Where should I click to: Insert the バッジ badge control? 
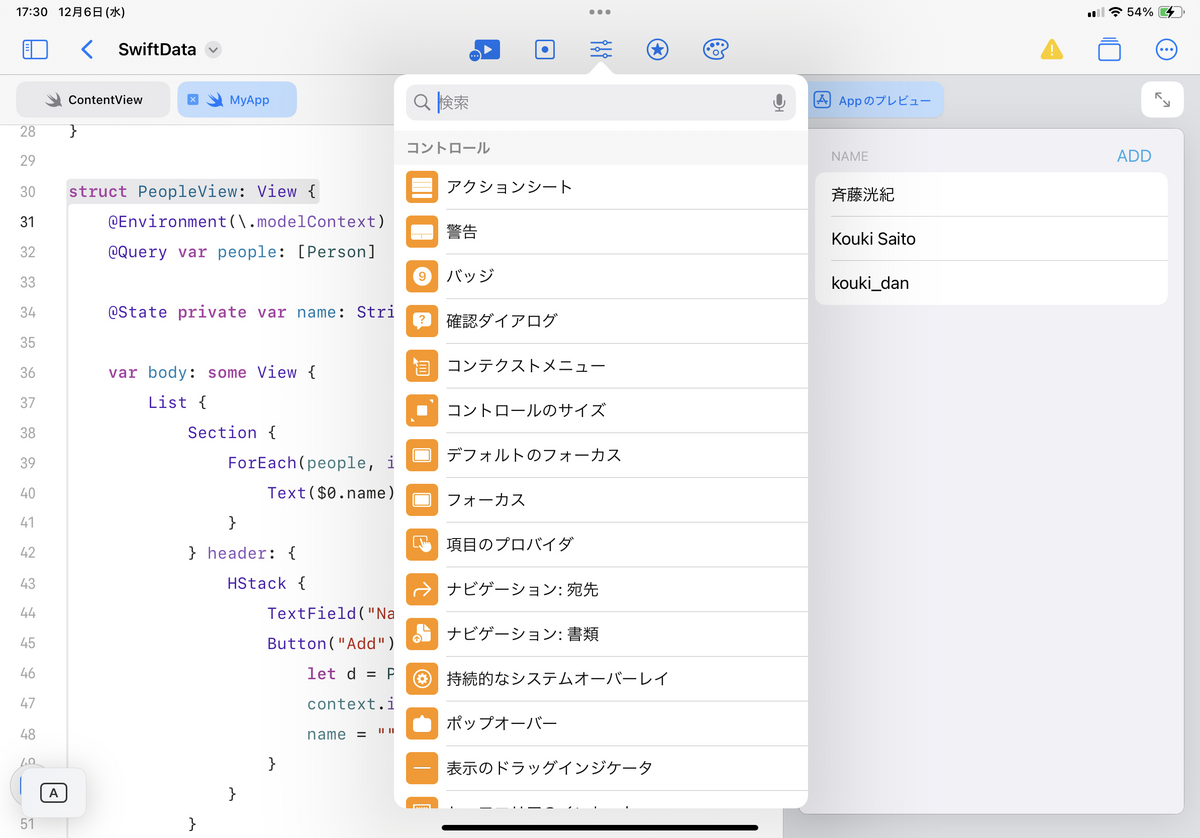click(600, 276)
